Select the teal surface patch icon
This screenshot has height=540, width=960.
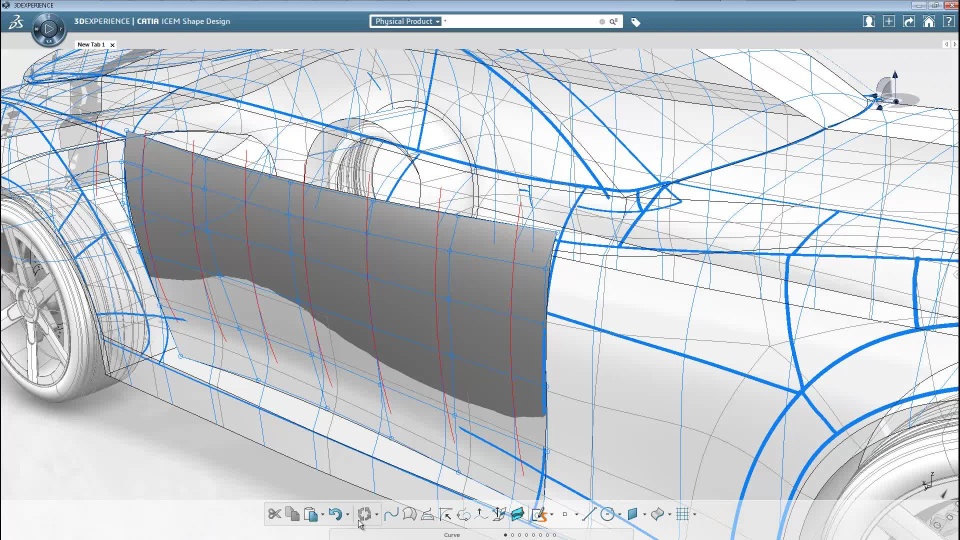click(518, 514)
